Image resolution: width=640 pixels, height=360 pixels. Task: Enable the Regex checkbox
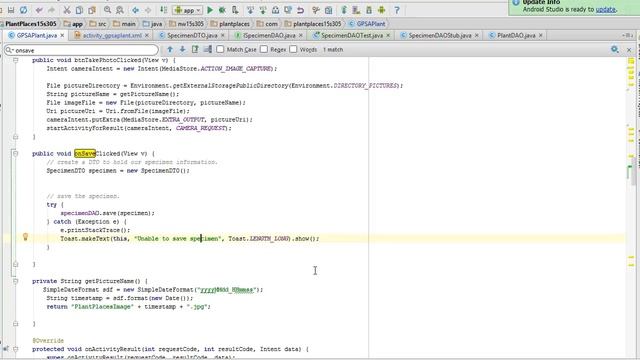[264, 49]
